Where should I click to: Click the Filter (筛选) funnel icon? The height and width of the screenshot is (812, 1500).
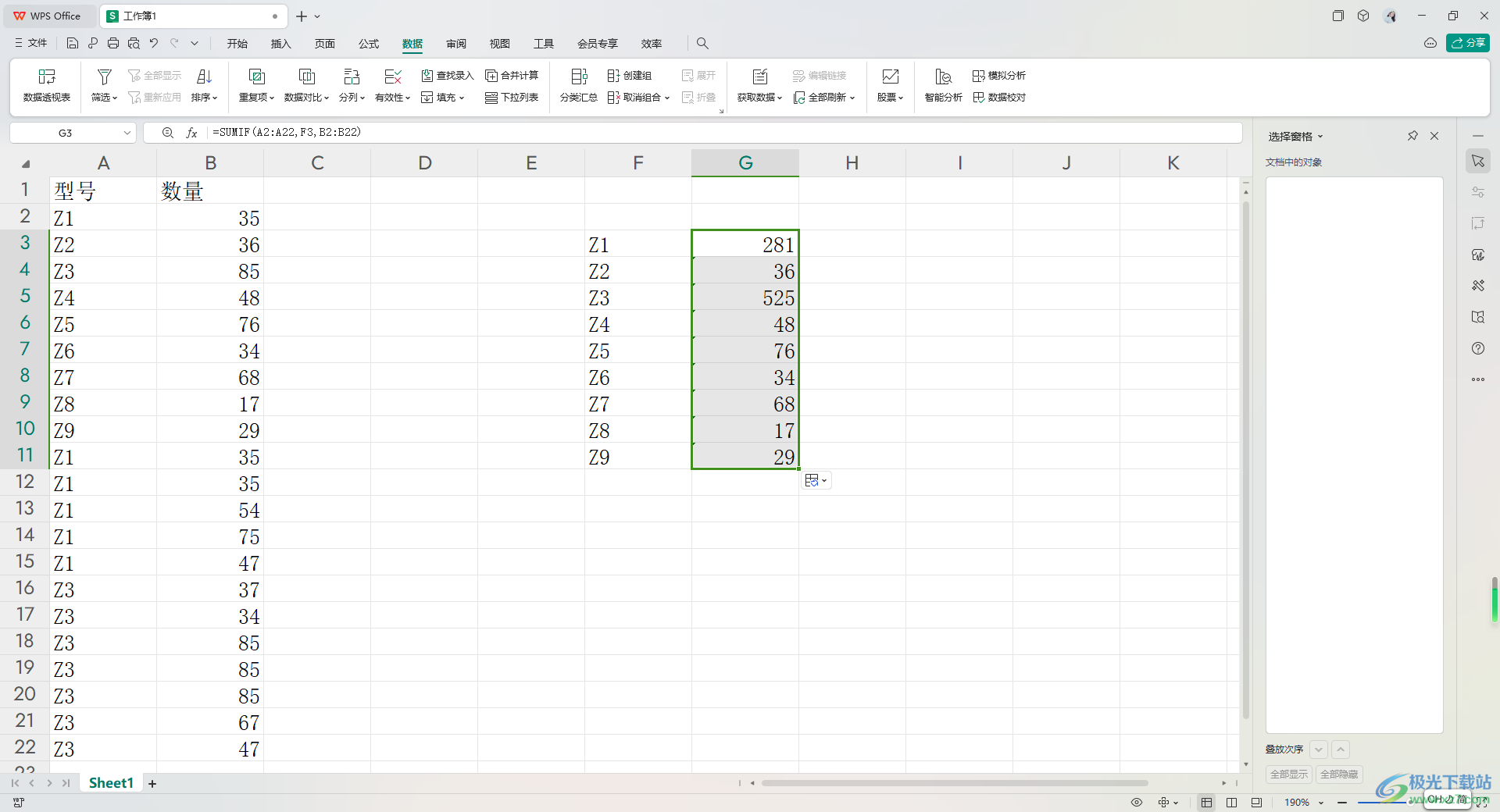104,77
